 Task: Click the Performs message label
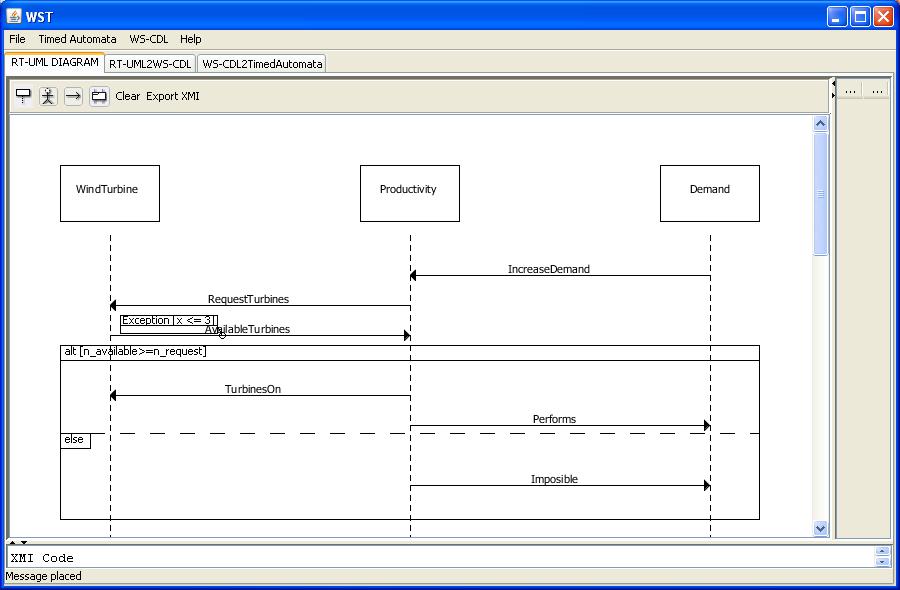[554, 419]
